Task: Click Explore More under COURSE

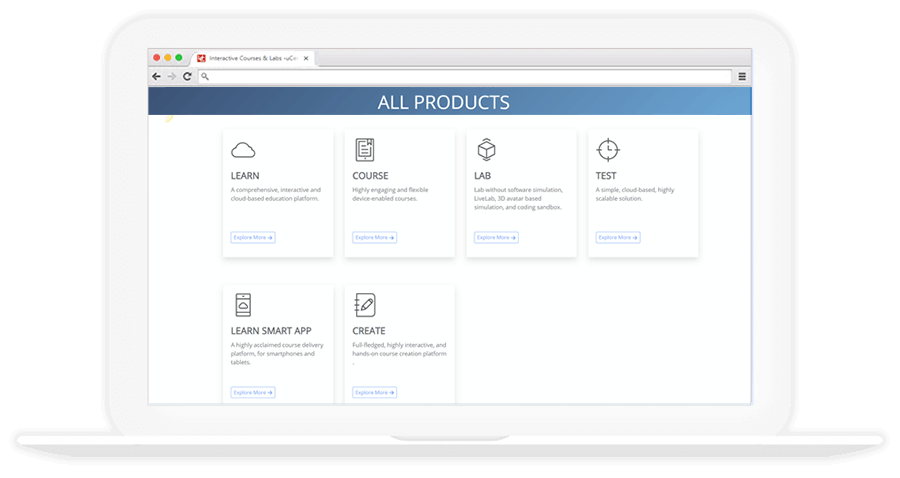Action: 375,238
